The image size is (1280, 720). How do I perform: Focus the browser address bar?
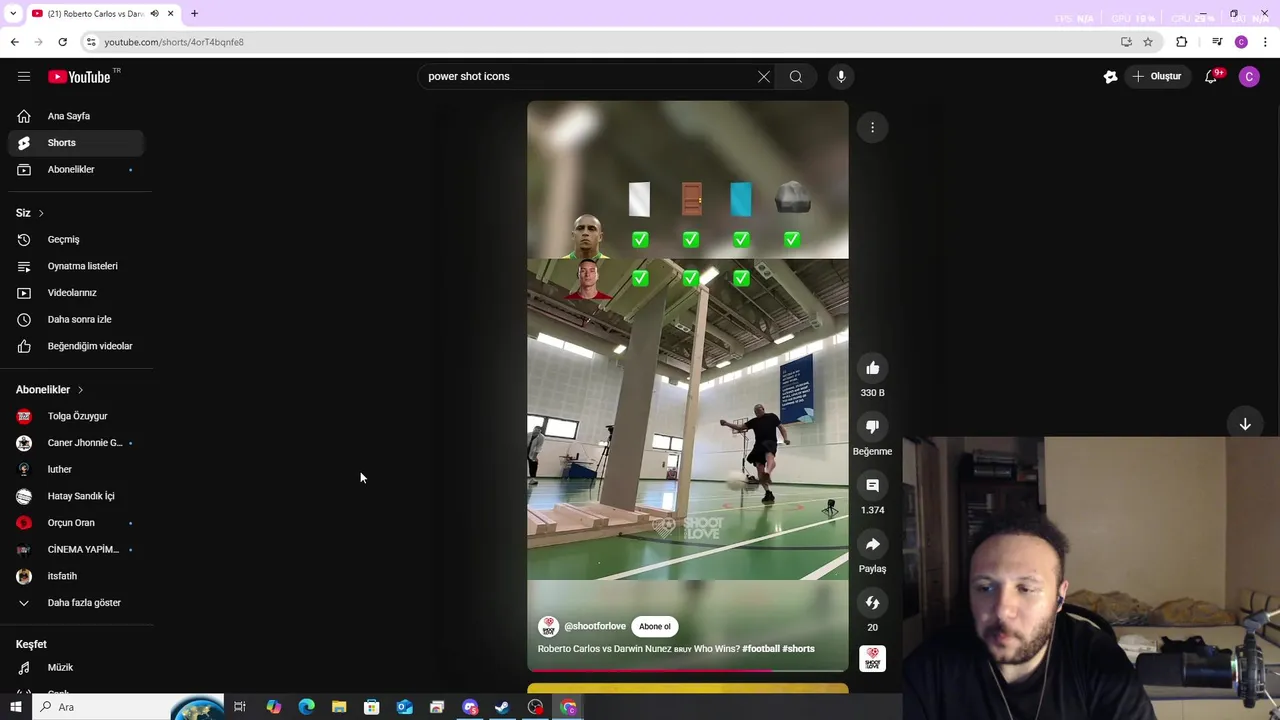[x=600, y=42]
